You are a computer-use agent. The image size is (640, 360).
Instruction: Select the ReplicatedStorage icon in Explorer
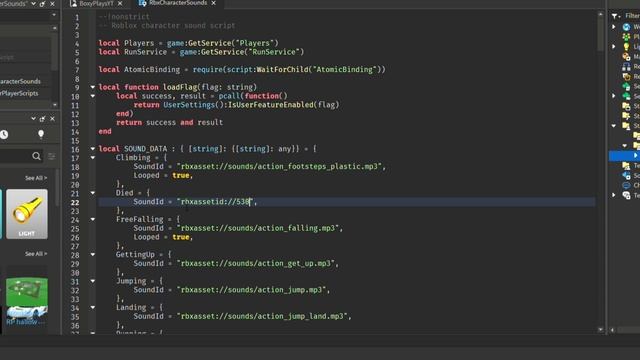[x=626, y=76]
